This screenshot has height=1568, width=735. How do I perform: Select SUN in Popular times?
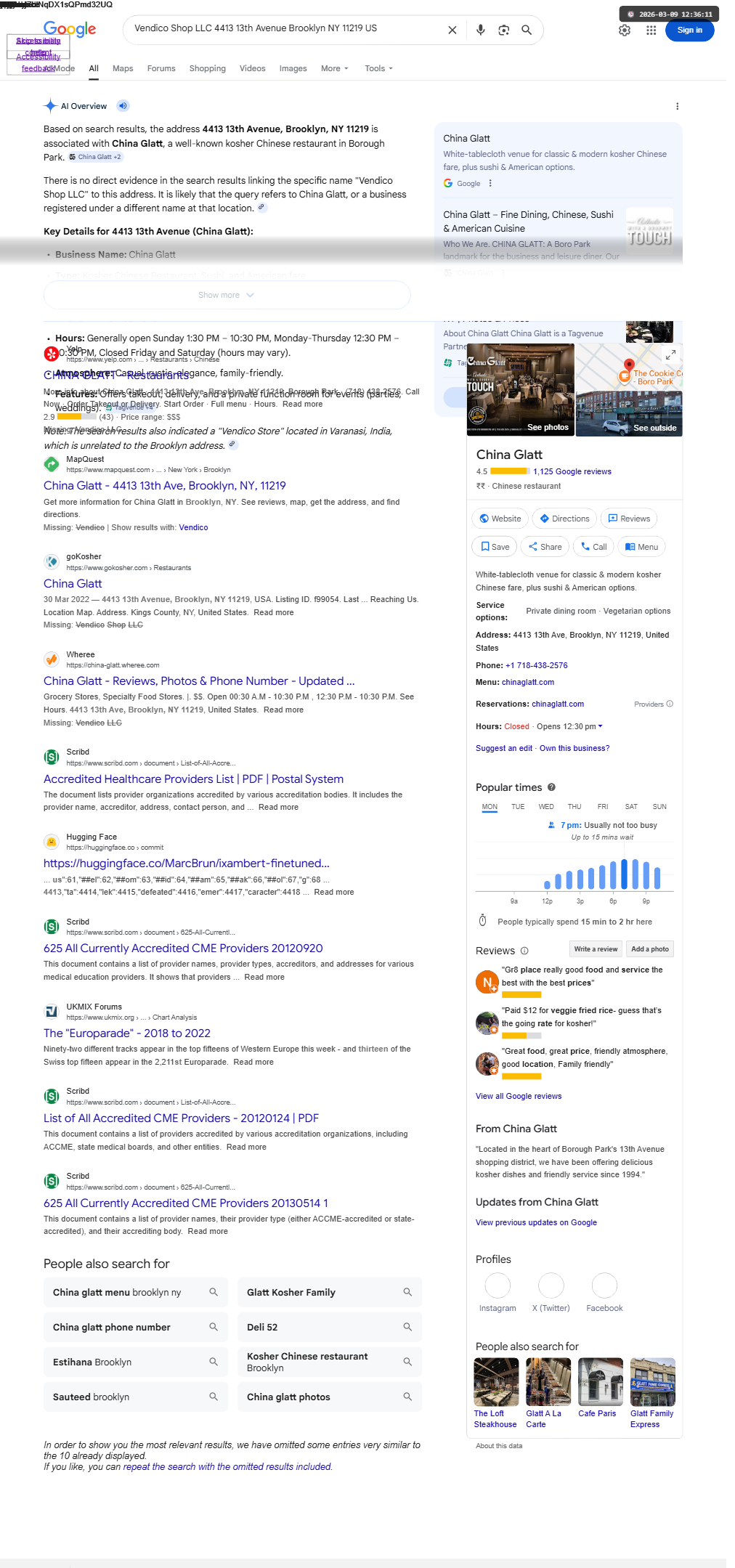click(659, 807)
